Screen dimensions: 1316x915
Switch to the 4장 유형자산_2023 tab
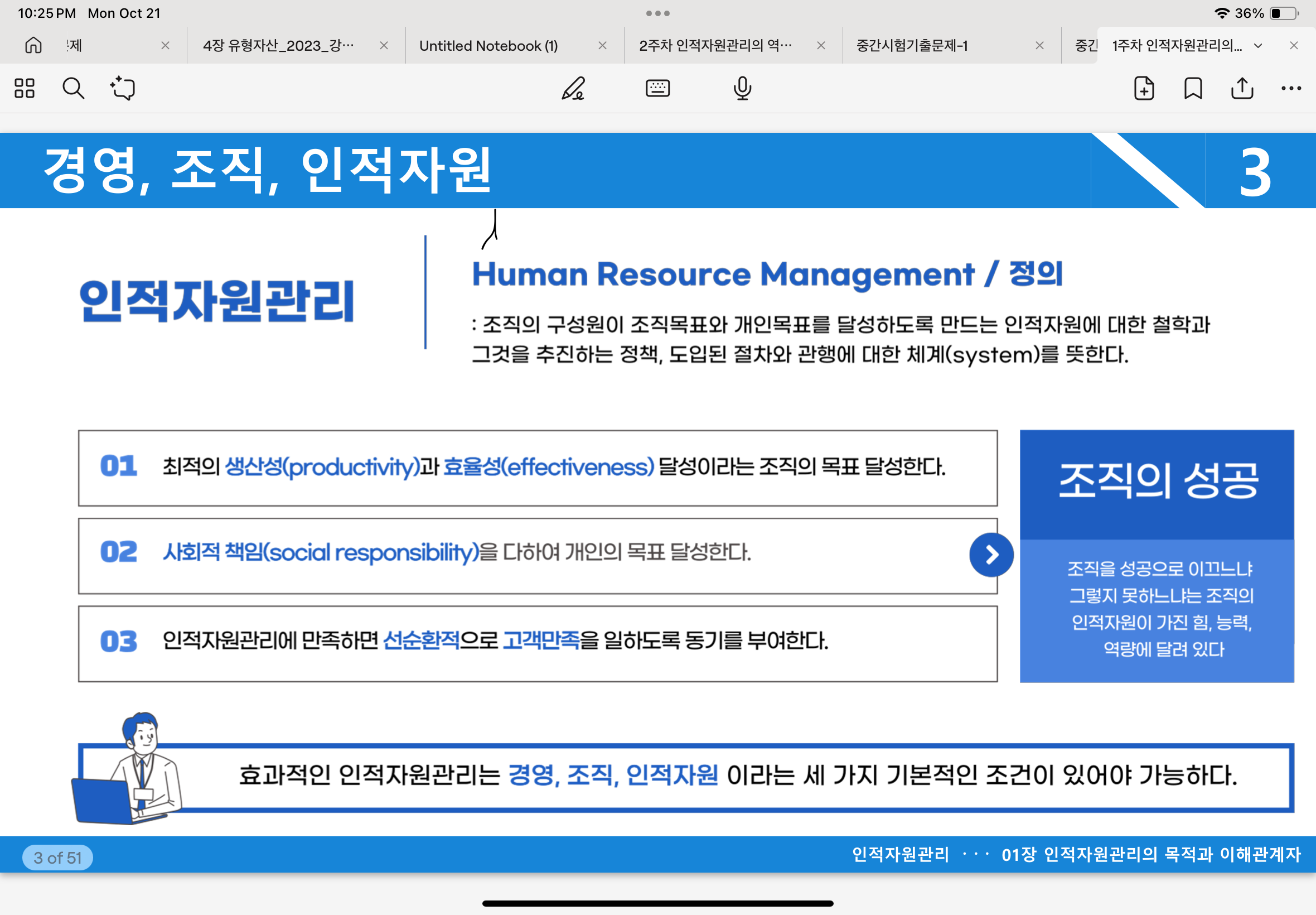278,45
